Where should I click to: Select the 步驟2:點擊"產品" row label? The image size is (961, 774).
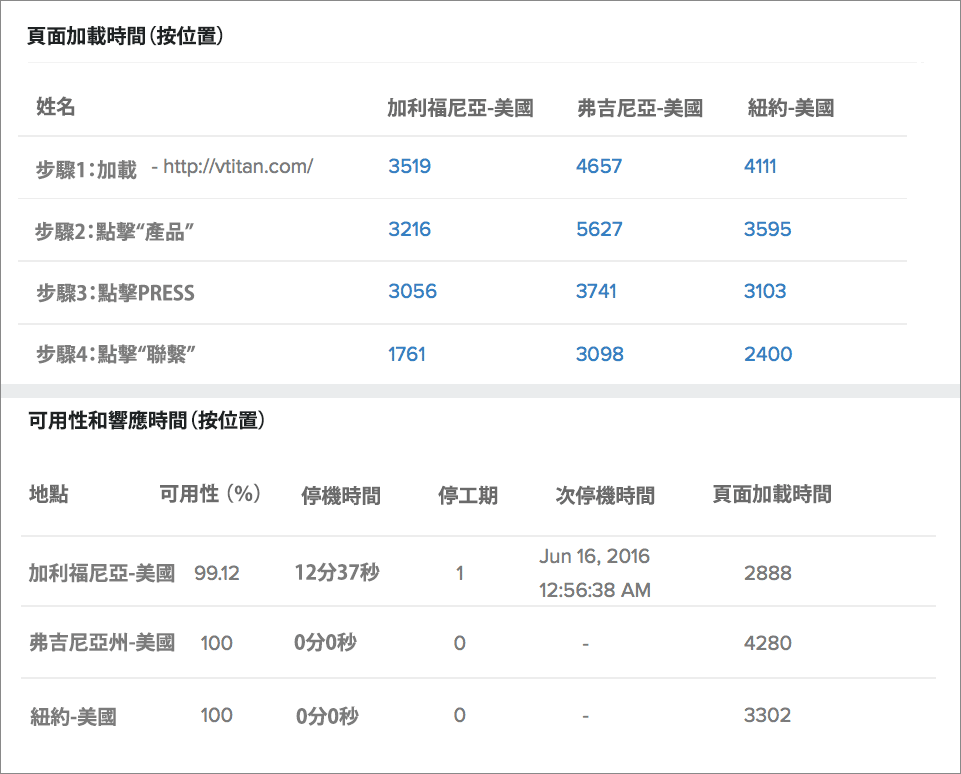click(115, 232)
